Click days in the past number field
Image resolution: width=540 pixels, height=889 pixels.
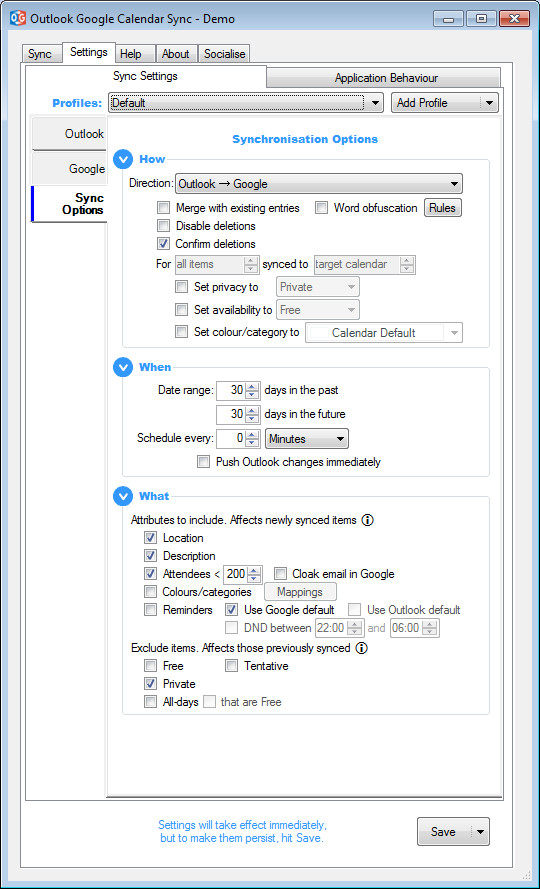[x=238, y=391]
